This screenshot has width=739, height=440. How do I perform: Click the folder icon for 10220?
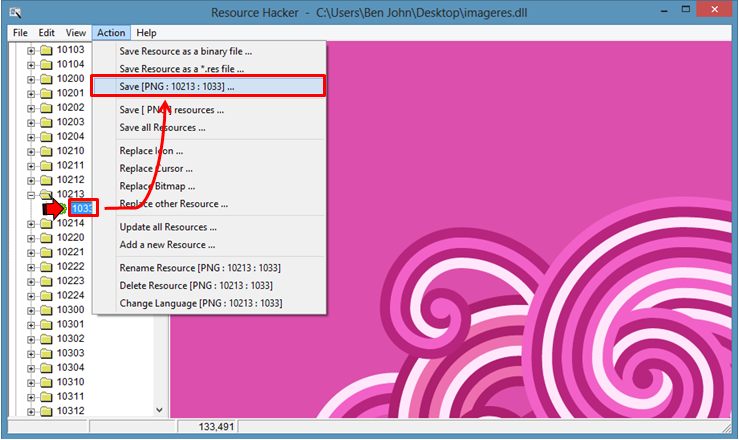pyautogui.click(x=46, y=238)
